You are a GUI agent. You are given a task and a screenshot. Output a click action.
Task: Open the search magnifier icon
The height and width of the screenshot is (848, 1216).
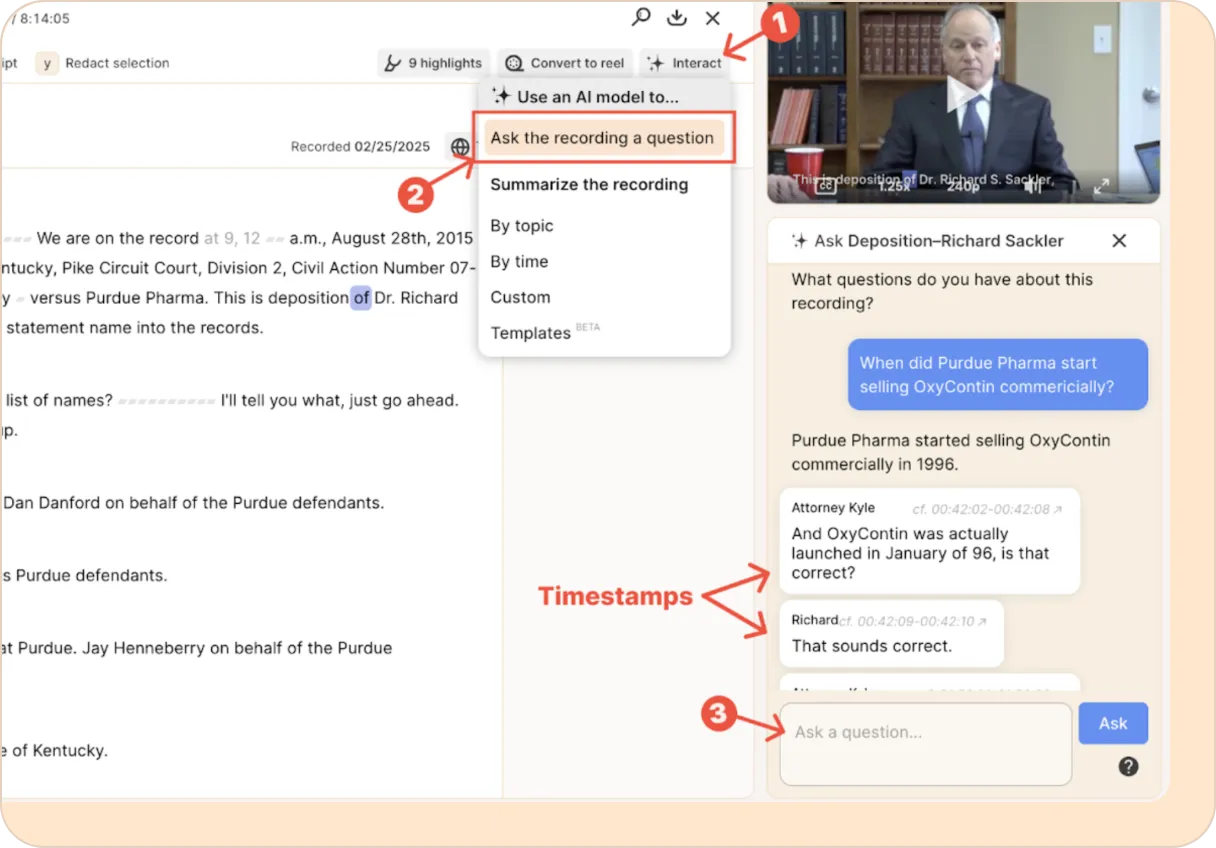(641, 17)
